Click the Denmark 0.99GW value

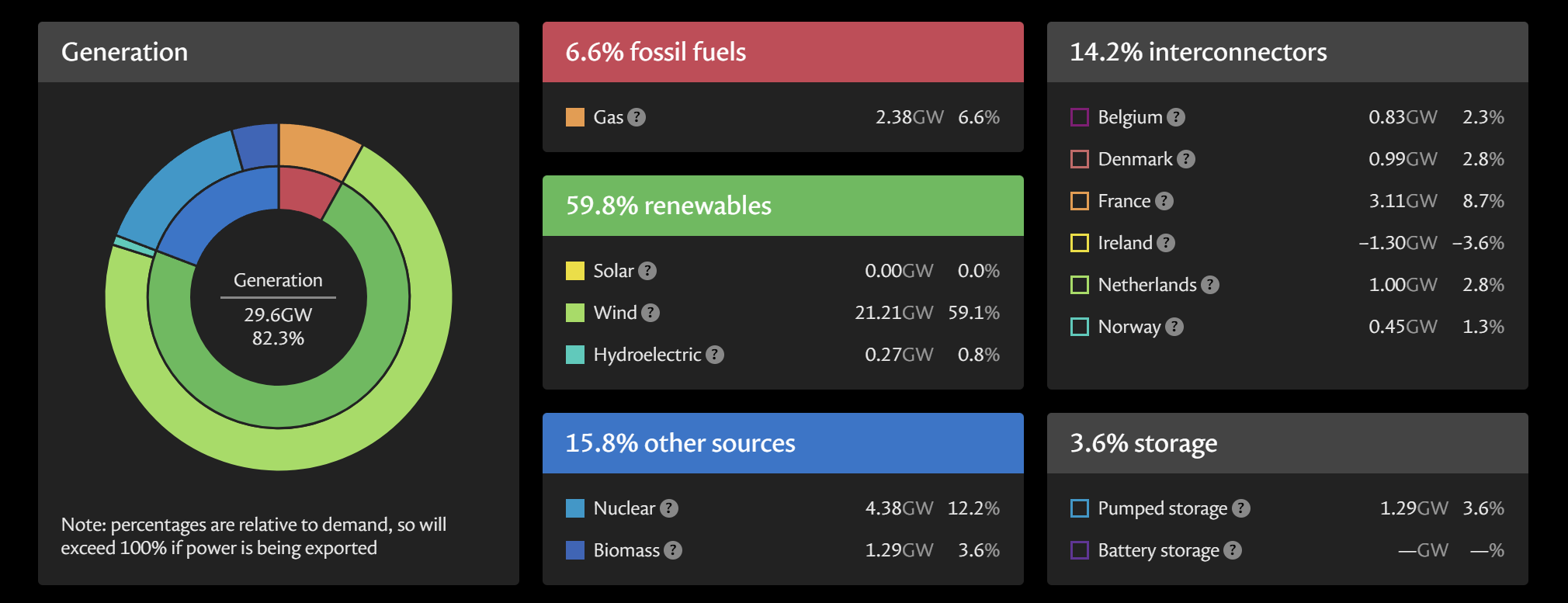coord(1403,159)
